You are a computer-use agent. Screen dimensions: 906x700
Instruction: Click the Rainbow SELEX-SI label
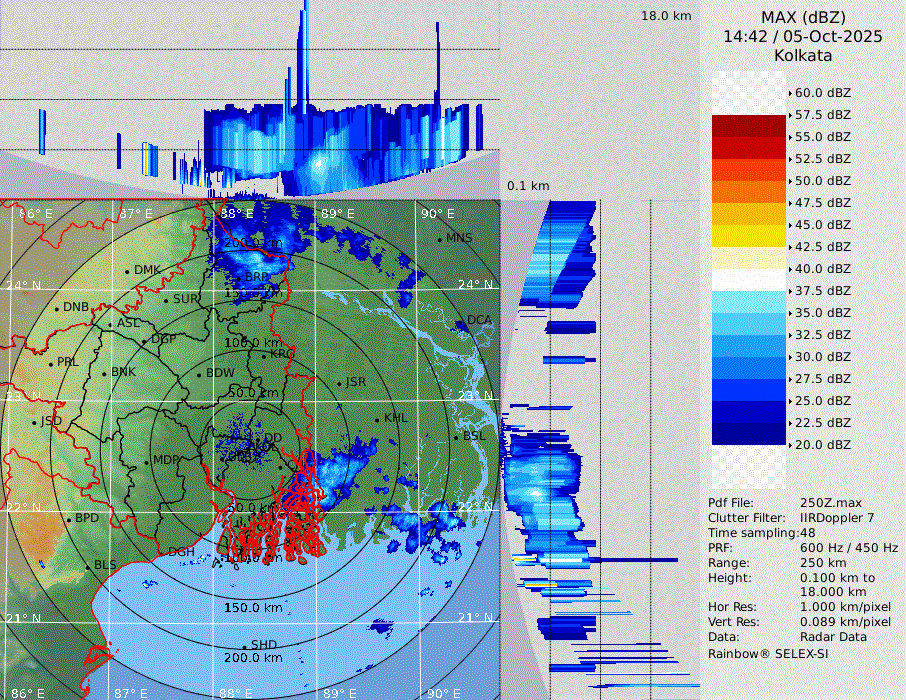(x=768, y=653)
